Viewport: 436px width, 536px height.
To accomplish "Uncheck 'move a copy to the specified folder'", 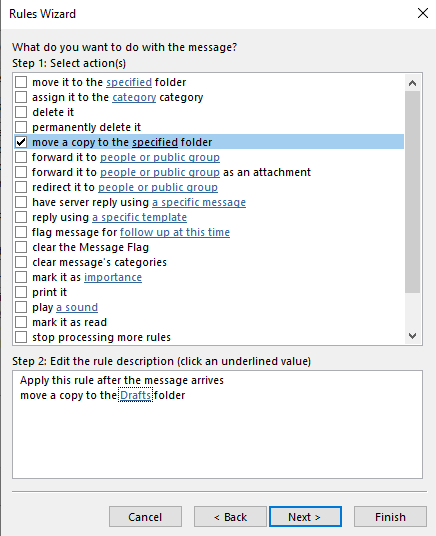I will tap(21, 142).
